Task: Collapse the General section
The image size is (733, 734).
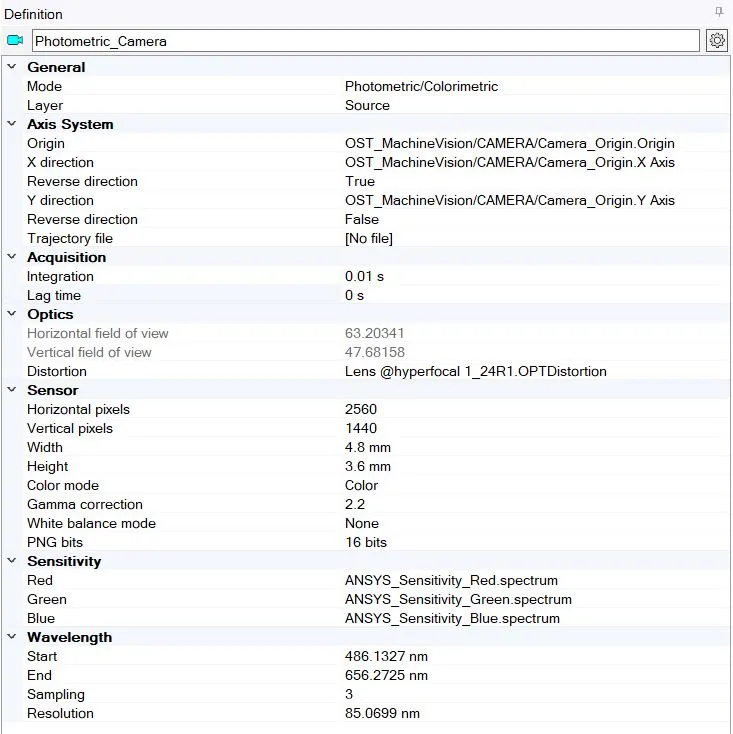Action: pos(12,67)
